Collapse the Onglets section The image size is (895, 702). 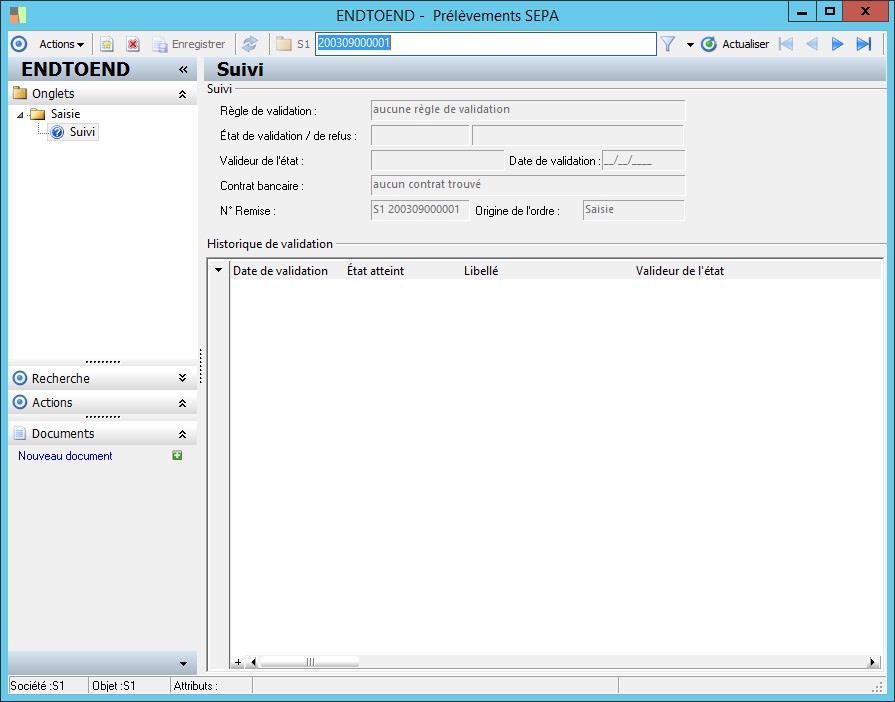tap(182, 94)
